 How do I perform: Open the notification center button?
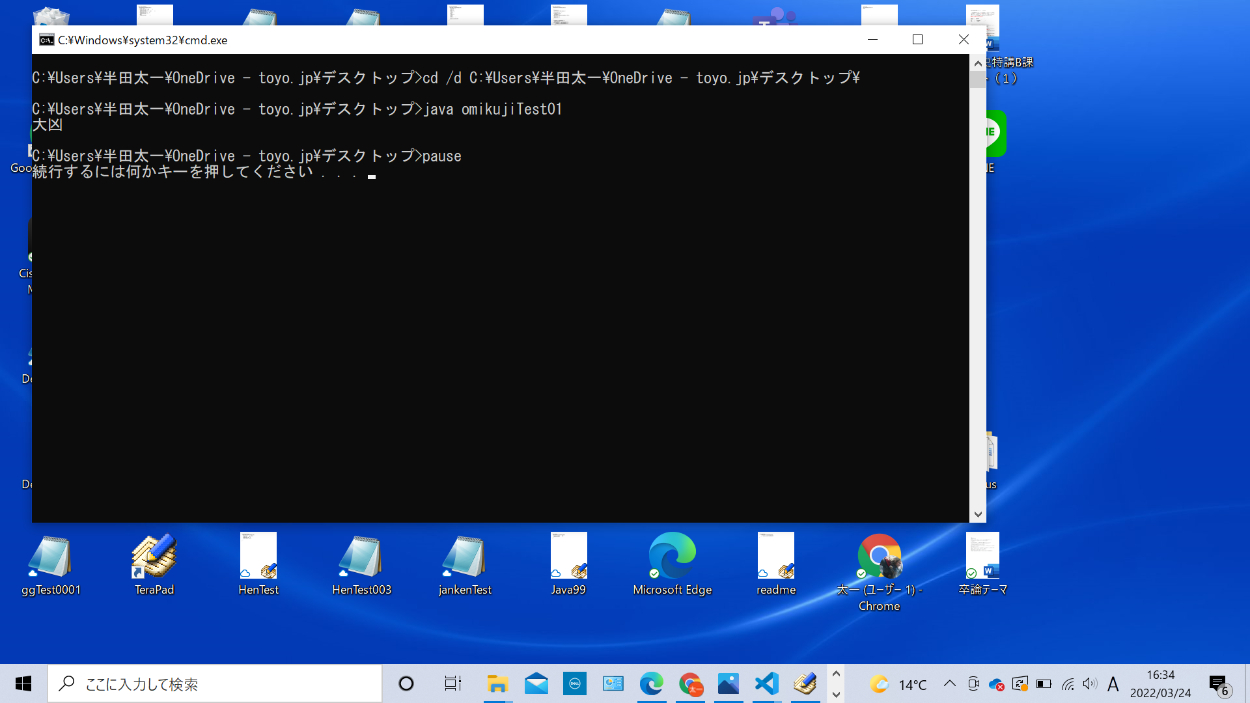coord(1219,685)
